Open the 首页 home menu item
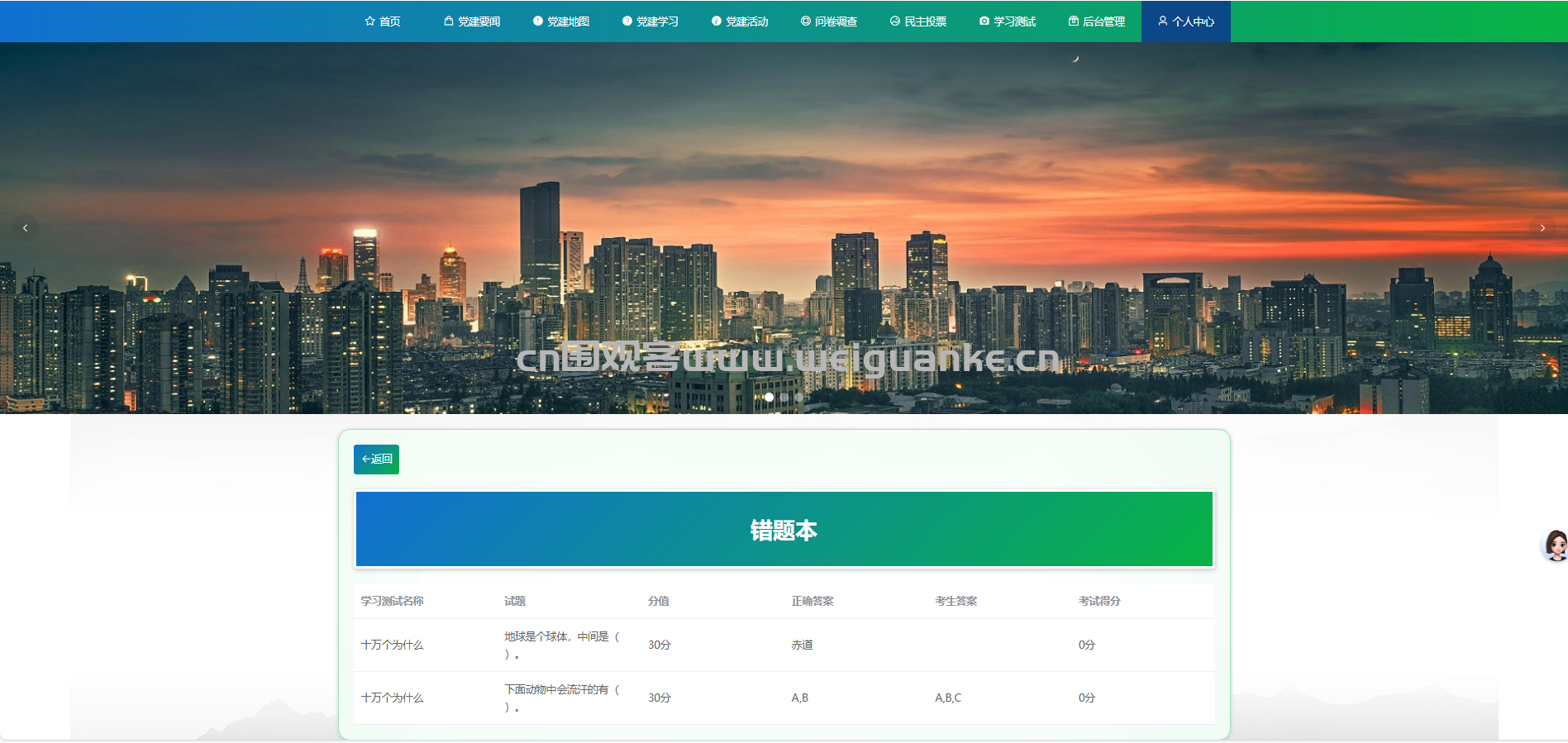Screen dimensions: 1568x743 pyautogui.click(x=383, y=21)
